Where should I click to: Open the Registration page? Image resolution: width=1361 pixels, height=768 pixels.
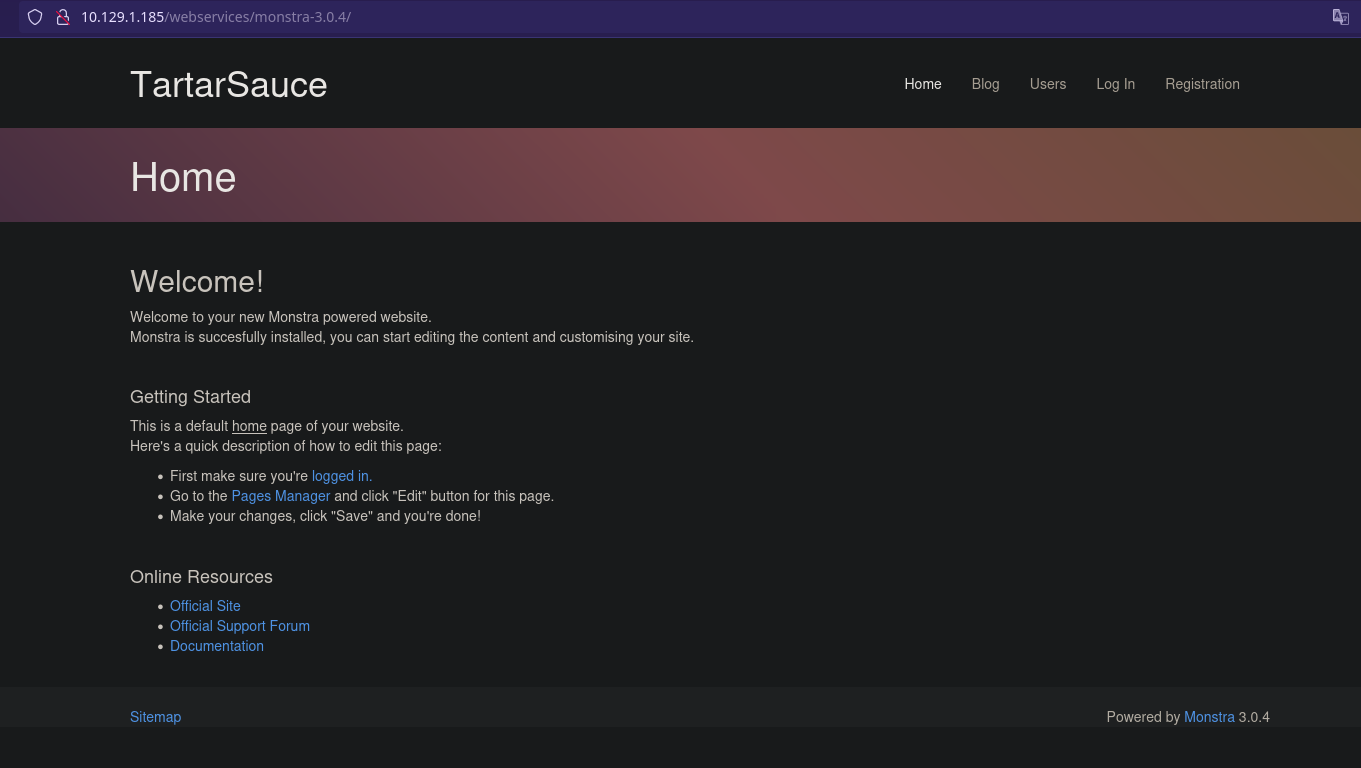click(1202, 84)
